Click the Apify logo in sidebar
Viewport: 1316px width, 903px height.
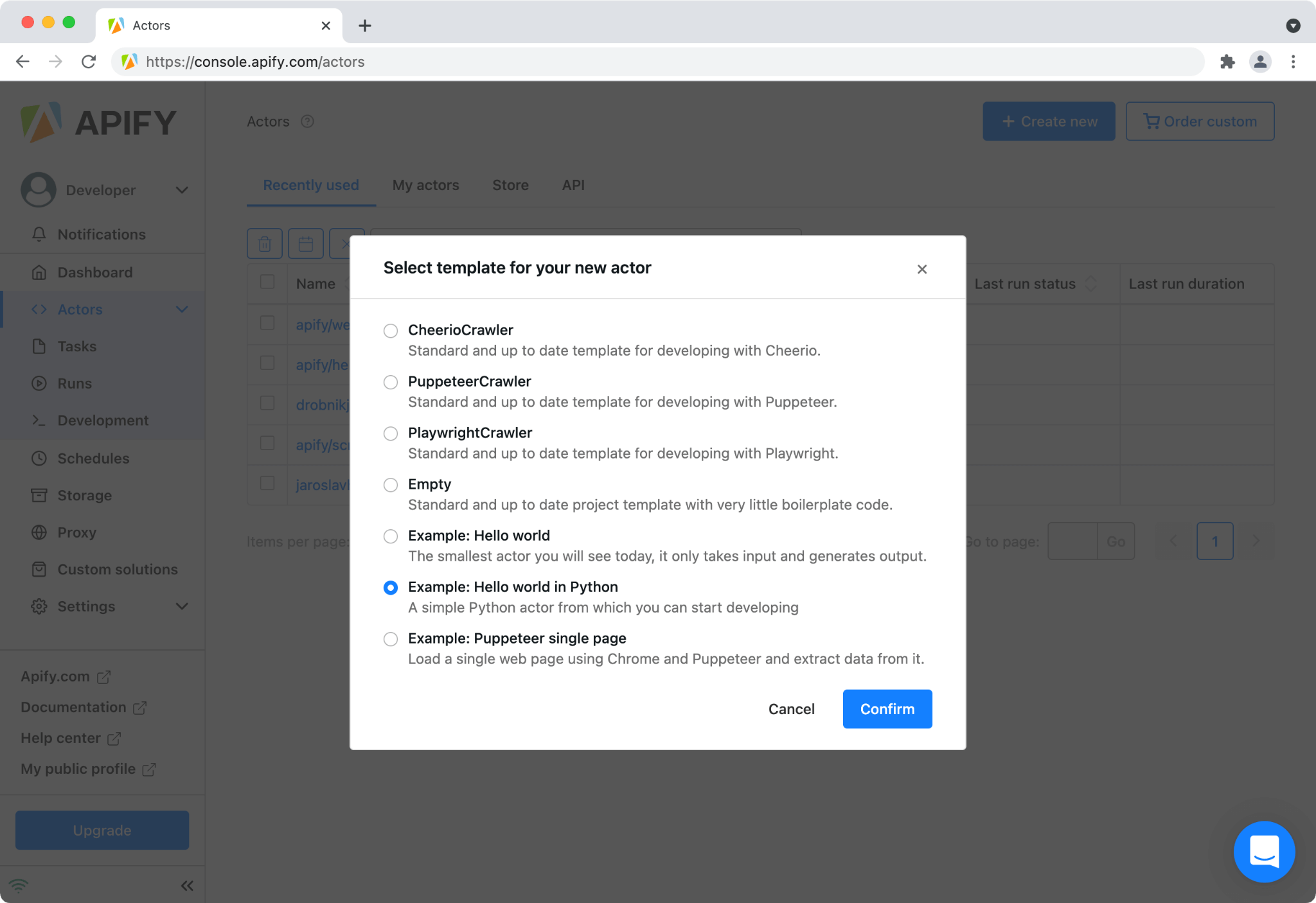click(98, 122)
